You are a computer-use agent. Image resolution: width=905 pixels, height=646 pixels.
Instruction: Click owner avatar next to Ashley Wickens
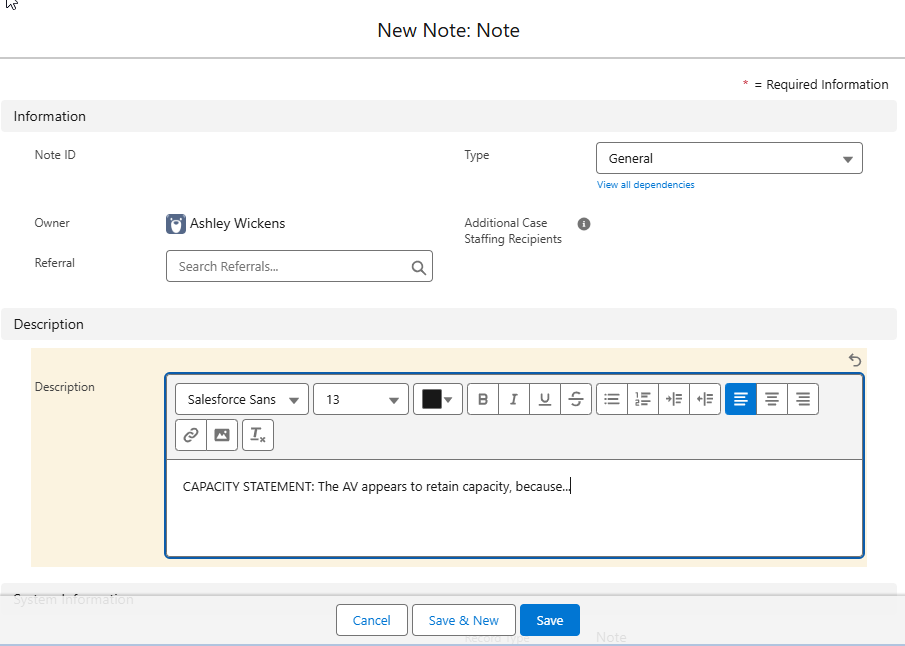pos(175,223)
